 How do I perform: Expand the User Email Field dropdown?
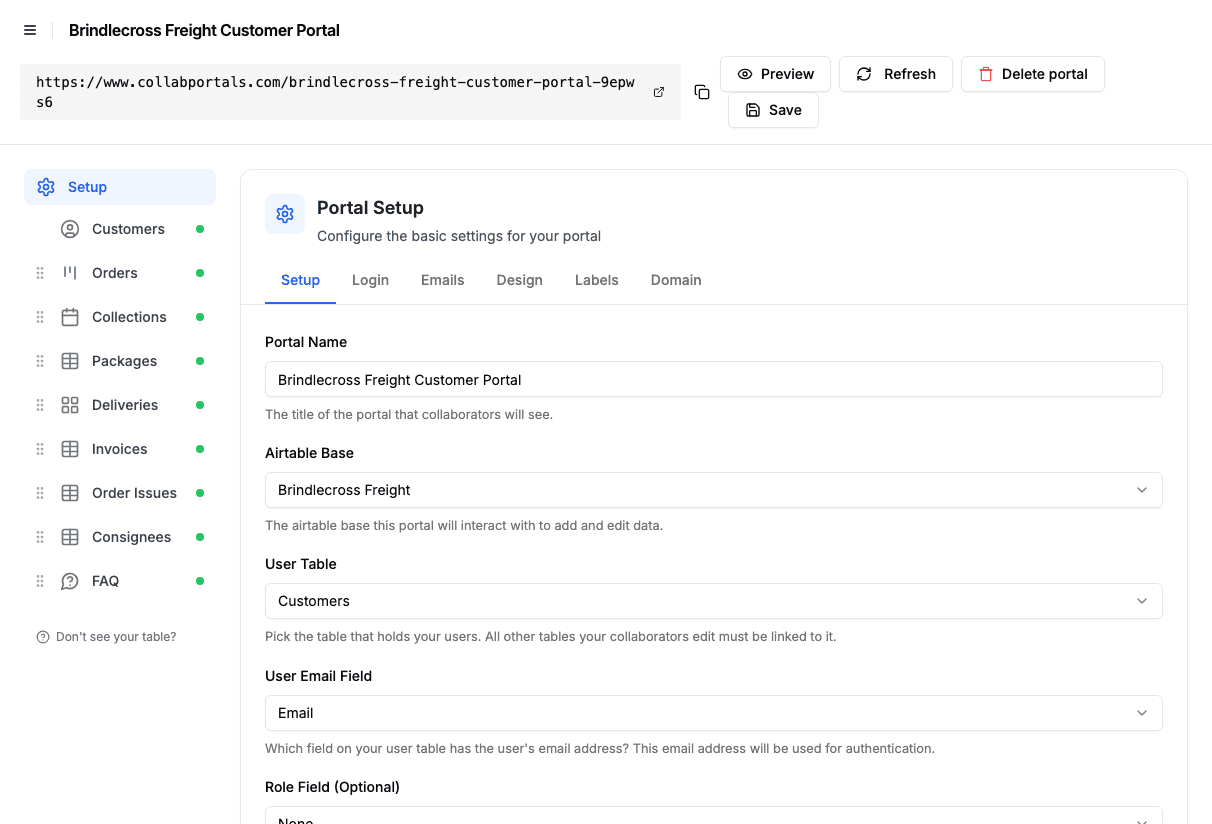pos(713,713)
